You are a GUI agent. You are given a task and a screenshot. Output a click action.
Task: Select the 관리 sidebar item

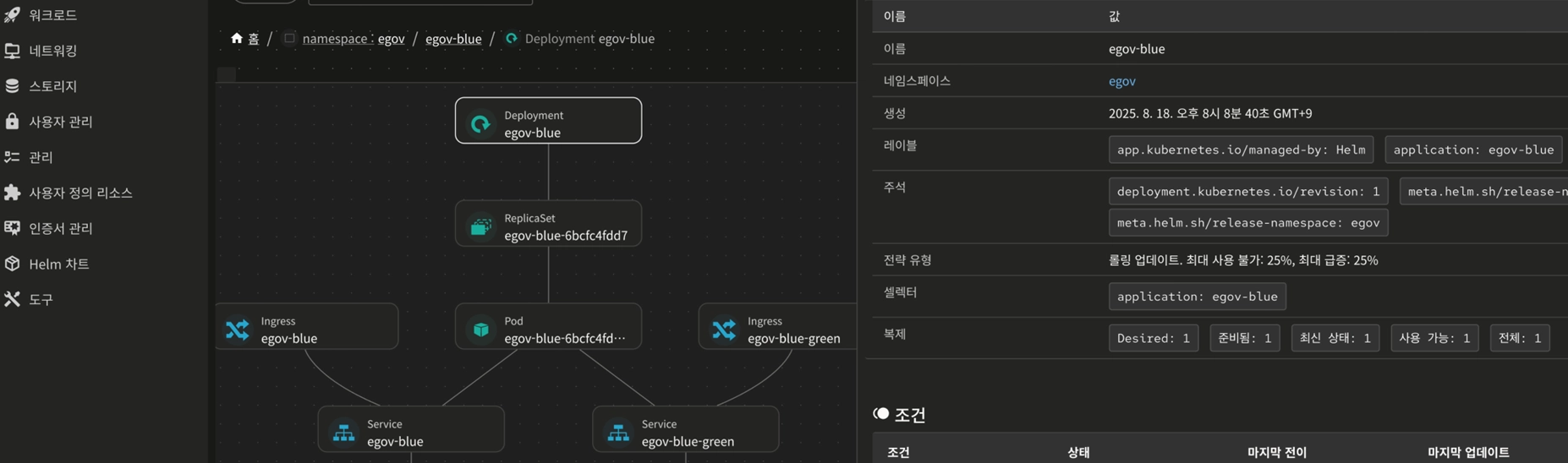tap(41, 157)
